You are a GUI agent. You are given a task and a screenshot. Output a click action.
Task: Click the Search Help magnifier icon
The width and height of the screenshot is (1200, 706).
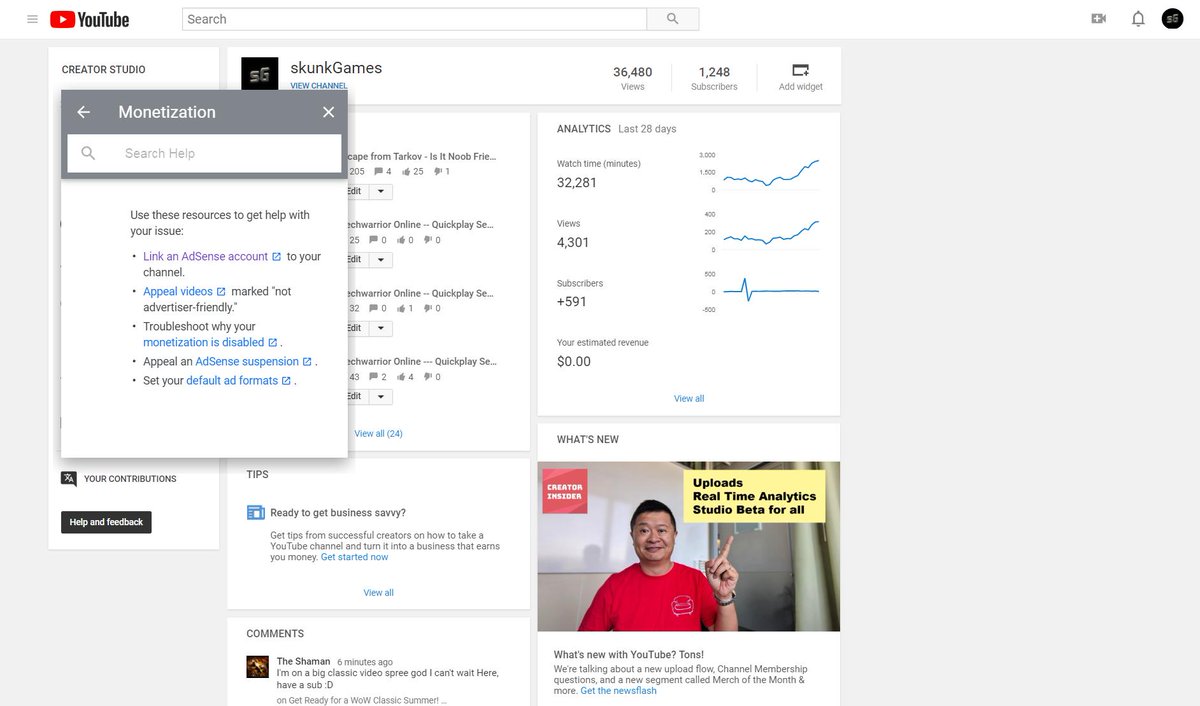click(89, 153)
